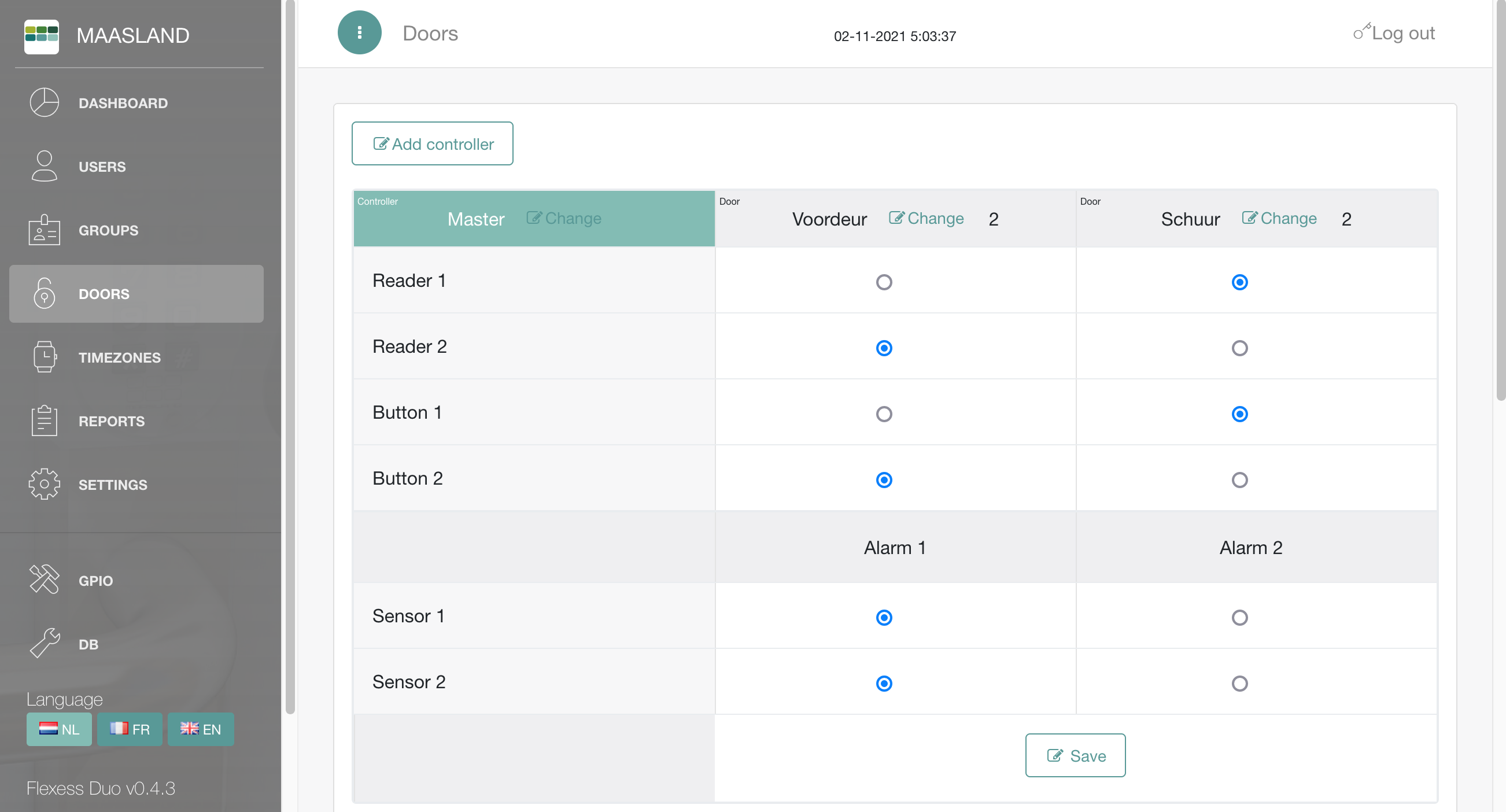Viewport: 1506px width, 812px height.
Task: Click the Dashboard pie chart icon
Action: pyautogui.click(x=45, y=103)
